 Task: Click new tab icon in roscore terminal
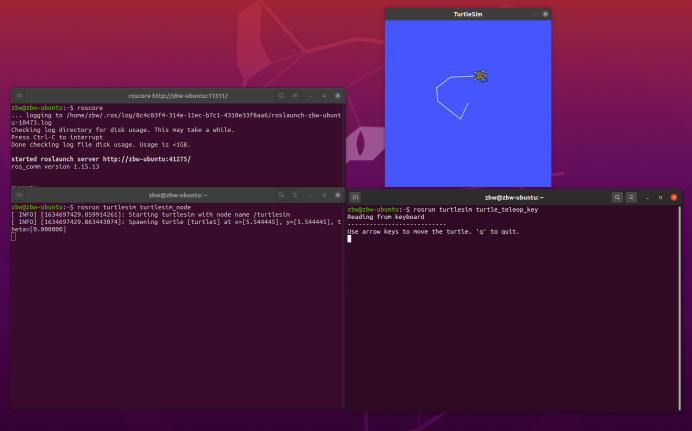coord(19,96)
